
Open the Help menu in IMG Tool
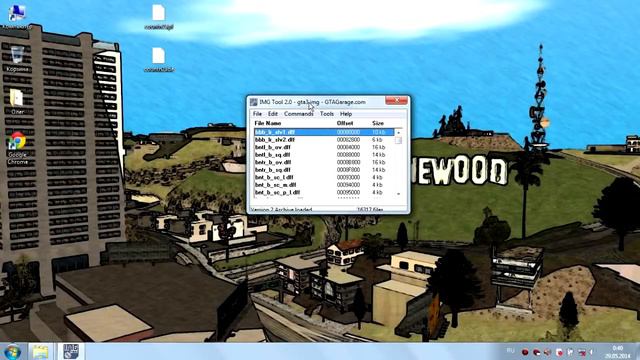(346, 114)
